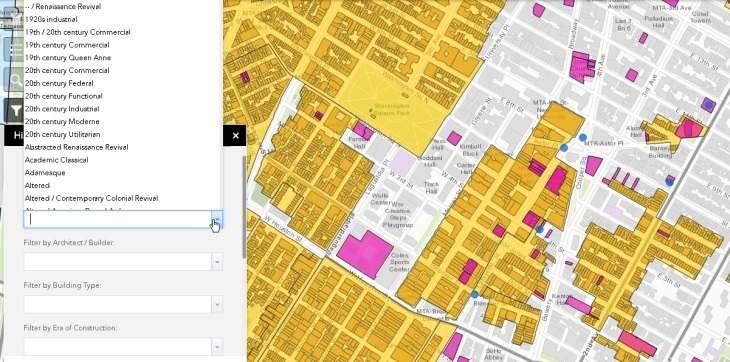730x362 pixels.
Task: Click the blue subway marker near Bleecker
Action: click(474, 295)
